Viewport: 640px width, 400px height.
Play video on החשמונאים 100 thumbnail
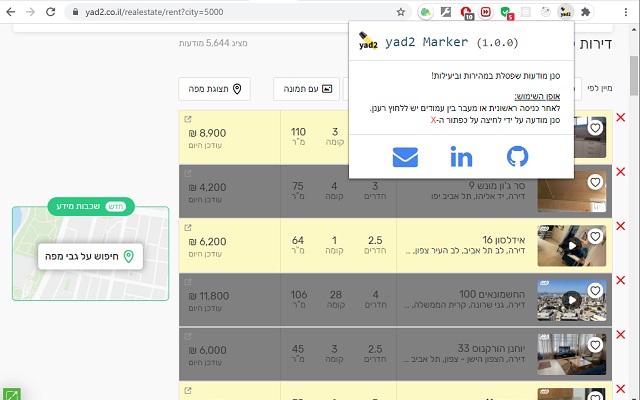click(x=572, y=300)
